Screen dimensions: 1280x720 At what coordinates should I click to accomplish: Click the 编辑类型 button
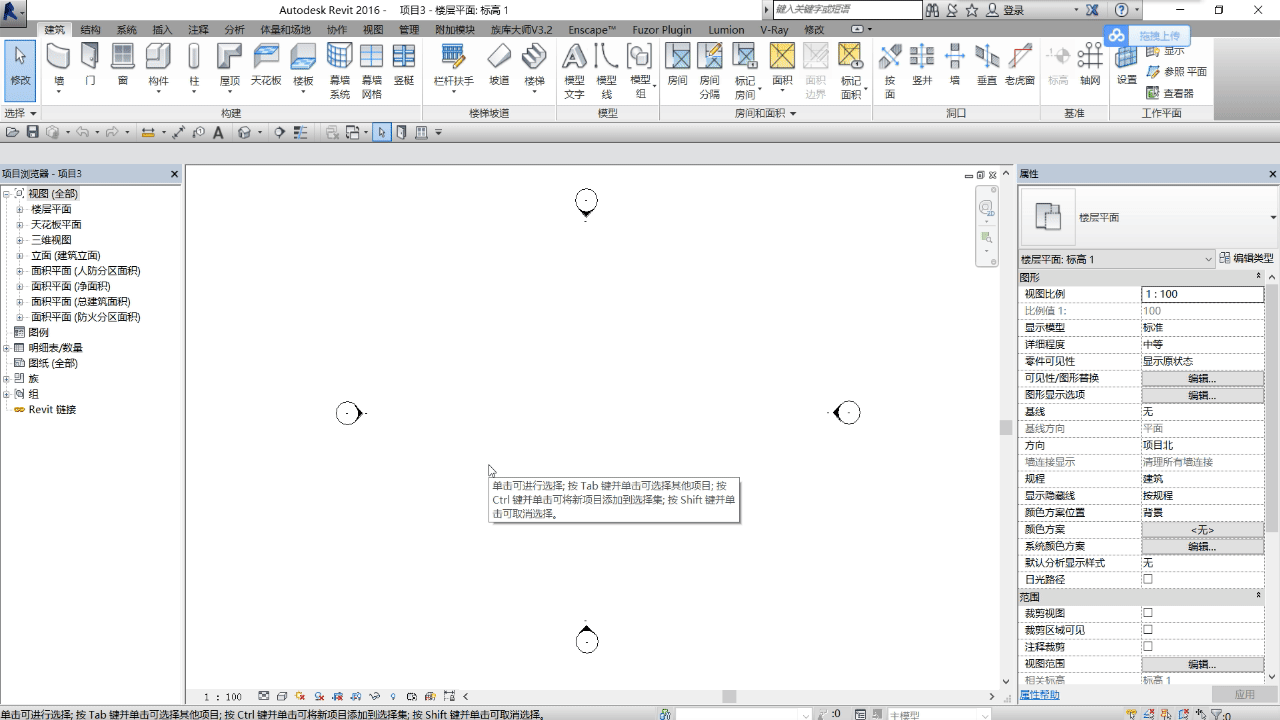(x=1246, y=258)
